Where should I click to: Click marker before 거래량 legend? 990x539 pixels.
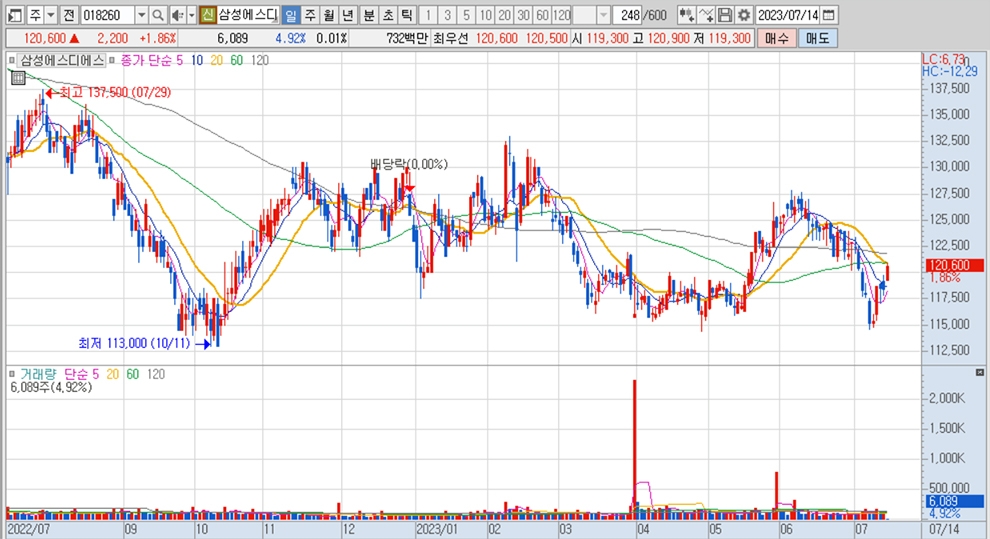coord(12,374)
